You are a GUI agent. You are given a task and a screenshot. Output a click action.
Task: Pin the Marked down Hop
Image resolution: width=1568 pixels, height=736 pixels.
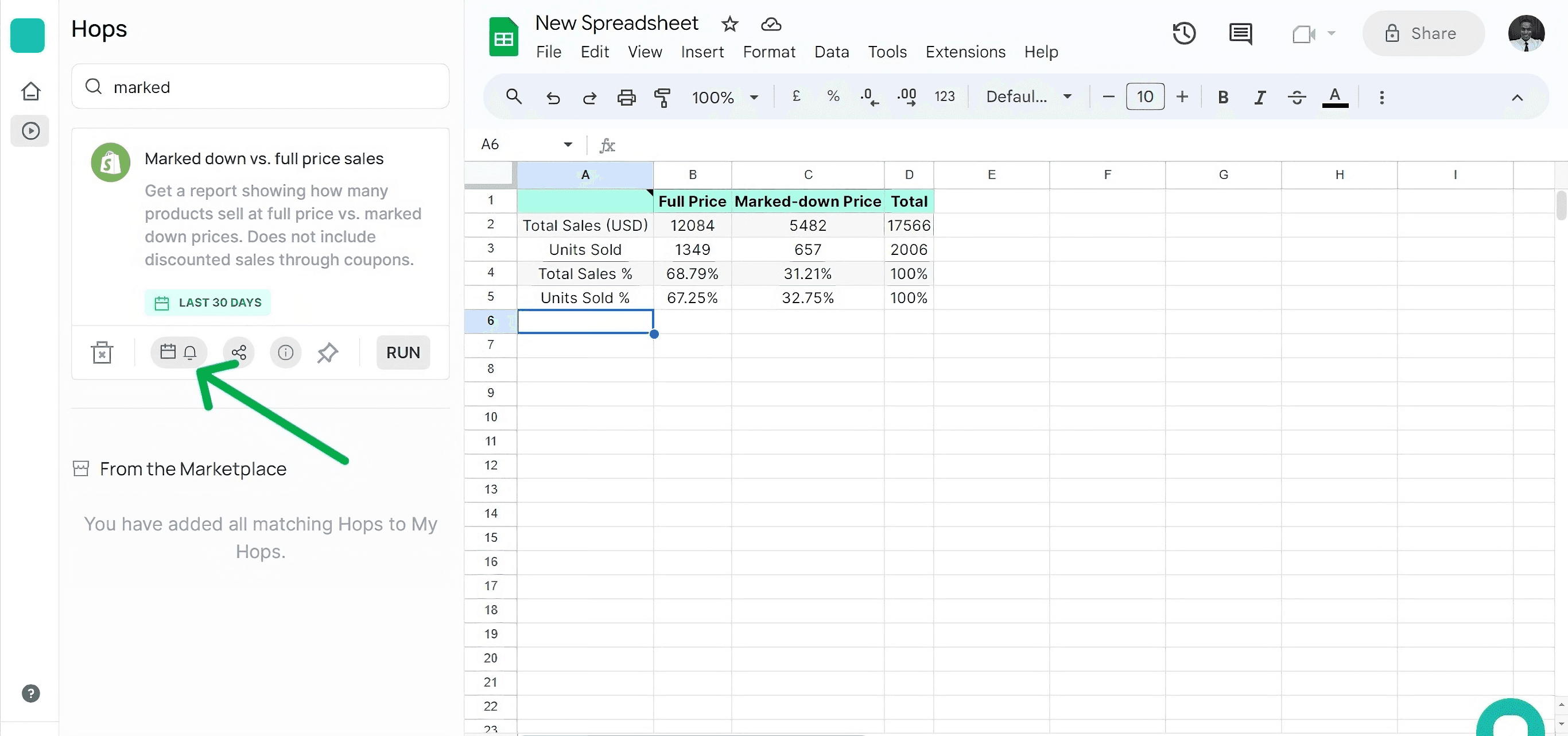(x=328, y=352)
